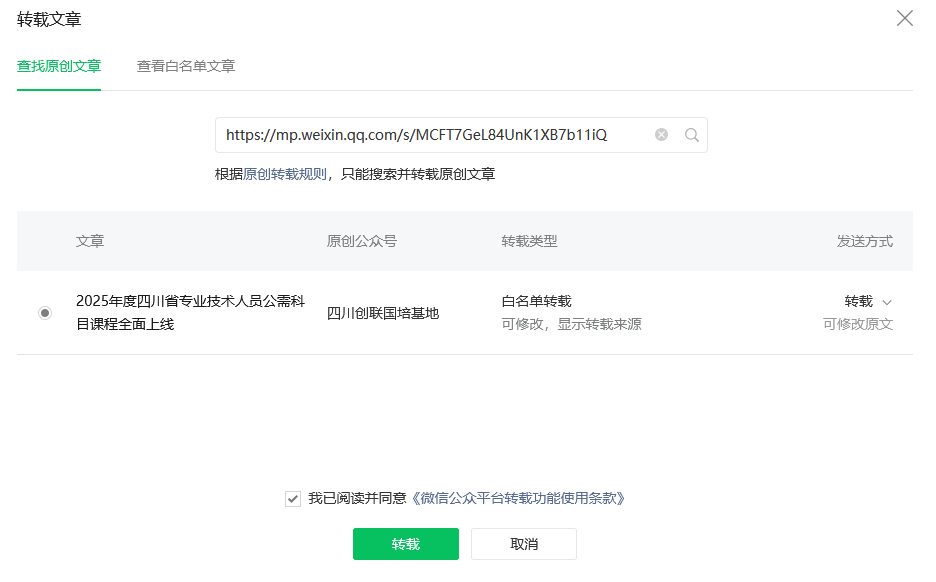Click account name 四川创联国培基地
Screen dimensions: 936x582
click(x=383, y=313)
